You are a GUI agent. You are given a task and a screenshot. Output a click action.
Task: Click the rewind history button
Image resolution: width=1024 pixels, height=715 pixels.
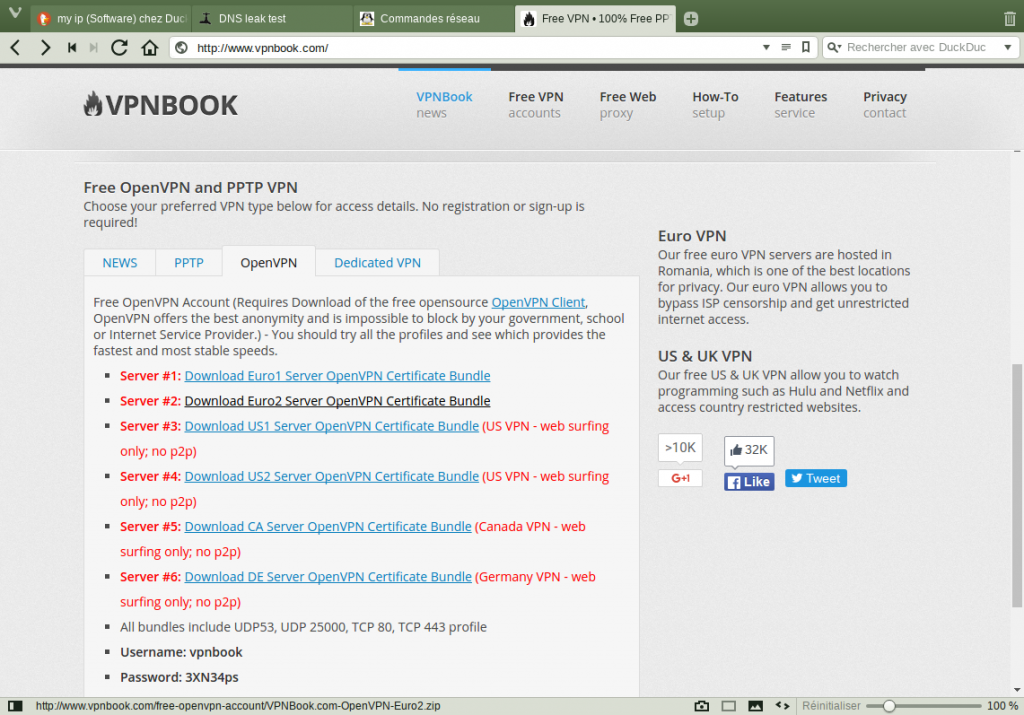tap(72, 48)
